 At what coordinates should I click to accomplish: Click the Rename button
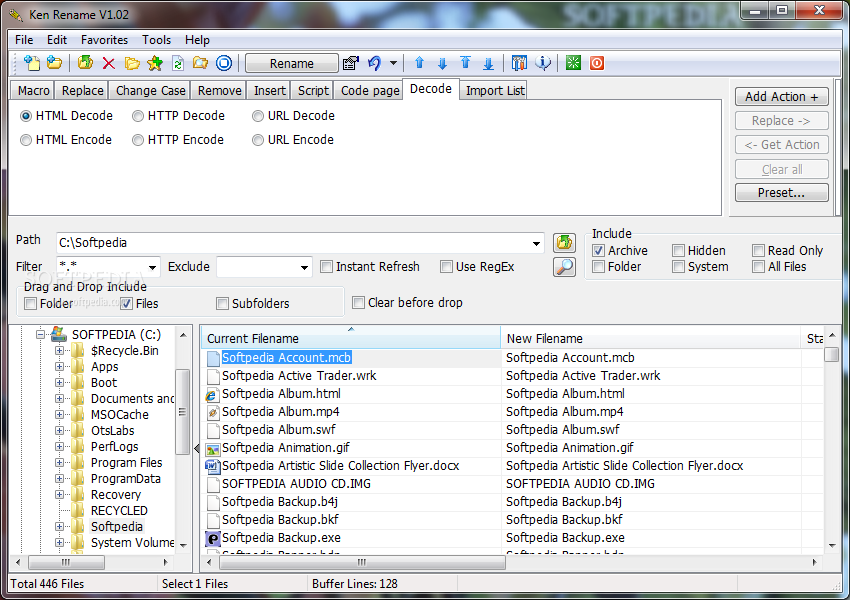point(292,63)
